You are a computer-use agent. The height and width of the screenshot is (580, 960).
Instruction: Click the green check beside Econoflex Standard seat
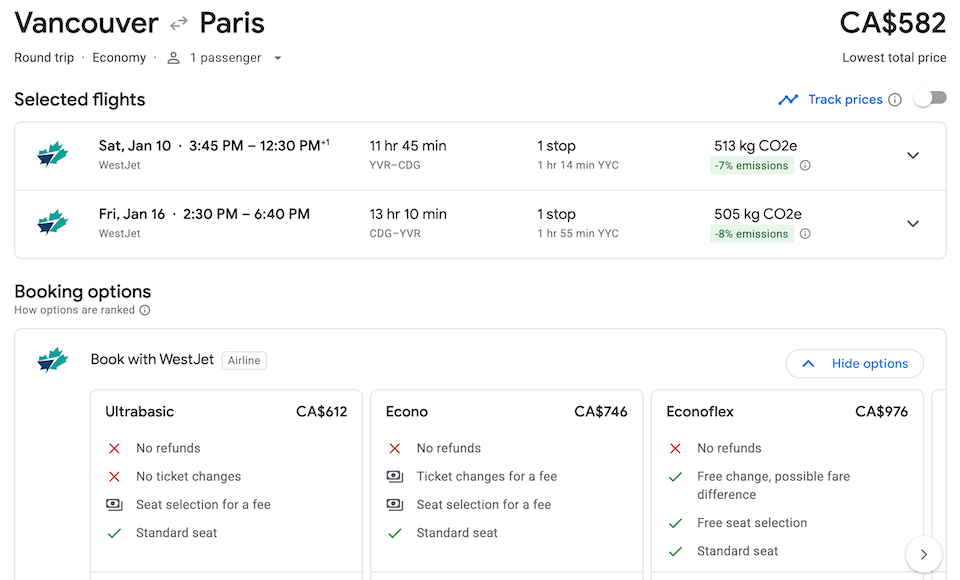coord(675,551)
